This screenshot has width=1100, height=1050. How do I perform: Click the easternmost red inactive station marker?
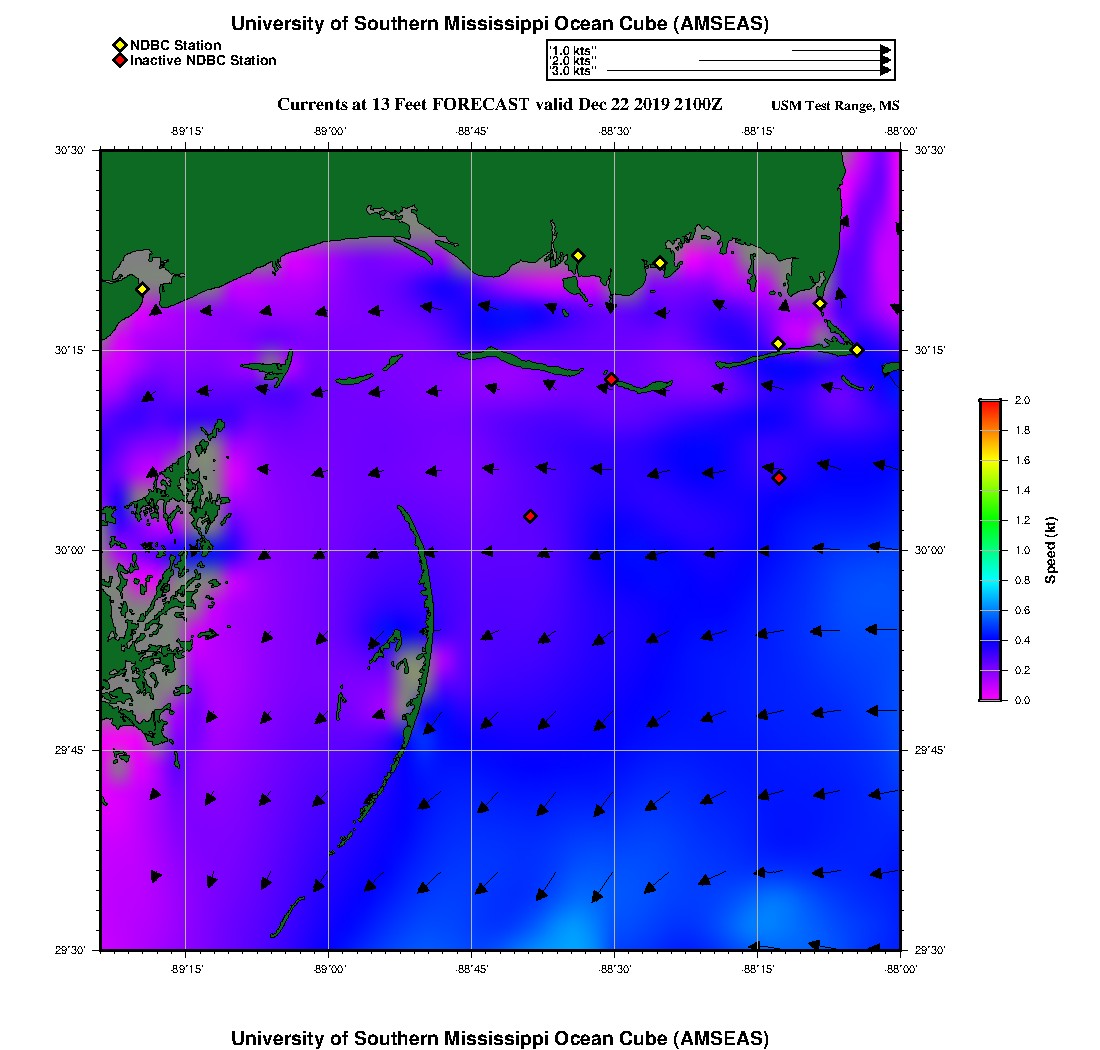(779, 478)
